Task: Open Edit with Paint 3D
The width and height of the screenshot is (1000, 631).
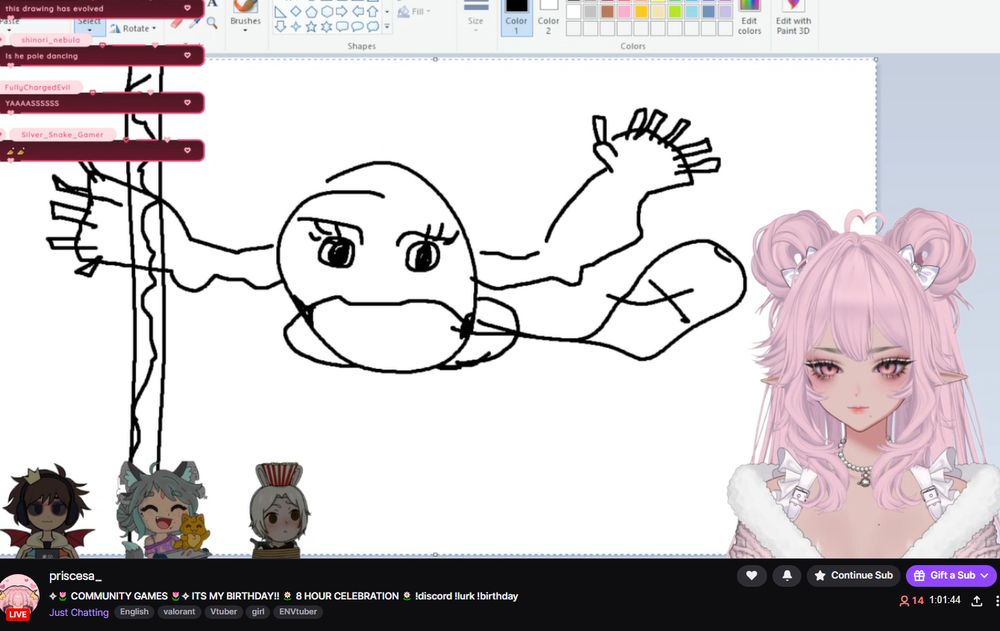Action: tap(793, 17)
